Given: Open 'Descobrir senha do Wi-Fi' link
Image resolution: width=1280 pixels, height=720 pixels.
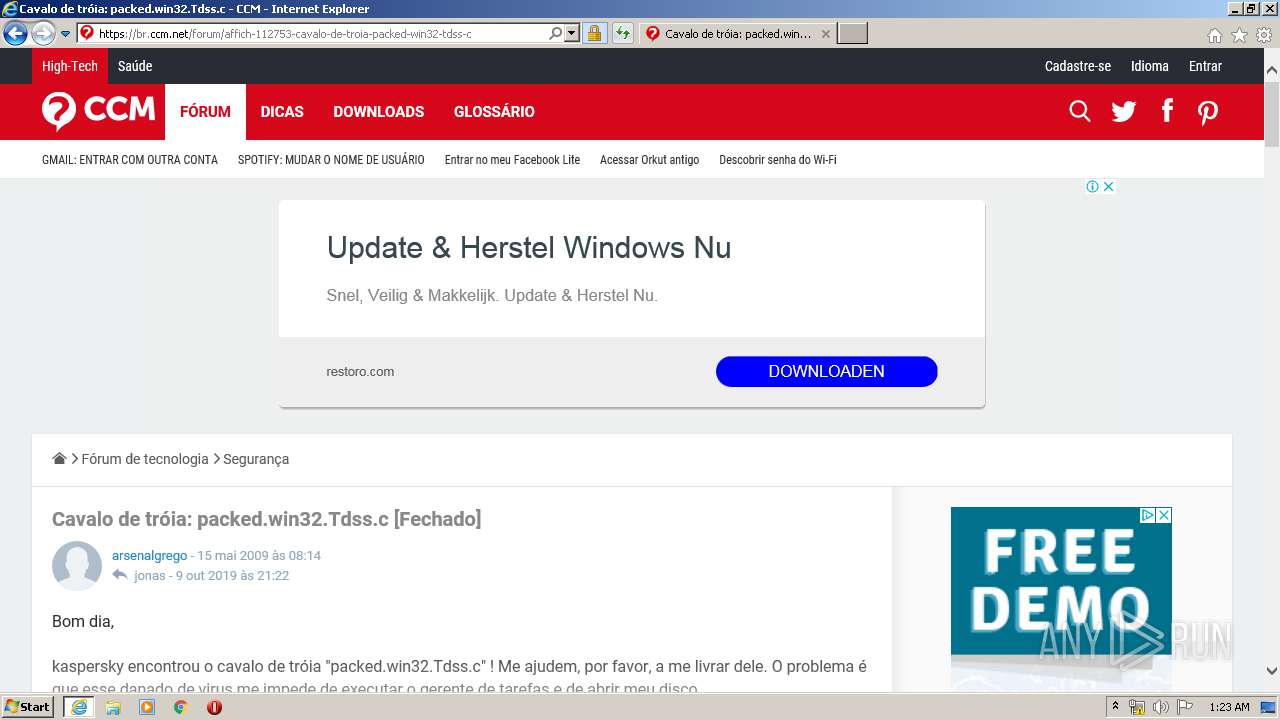Looking at the screenshot, I should point(778,160).
